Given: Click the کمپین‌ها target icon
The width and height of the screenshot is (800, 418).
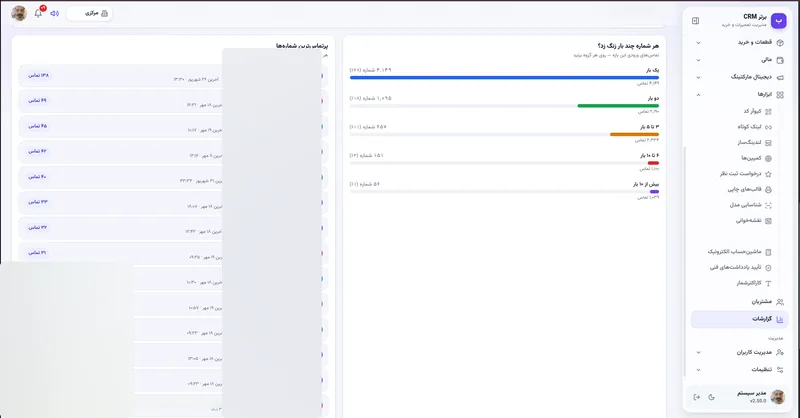Looking at the screenshot, I should point(768,159).
